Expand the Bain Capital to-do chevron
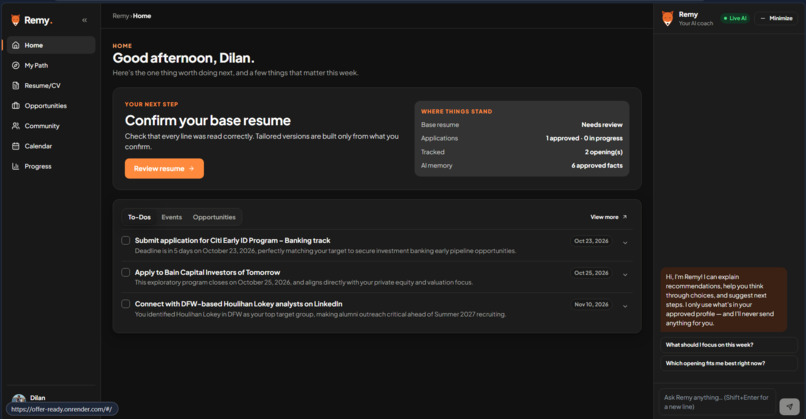 [x=625, y=275]
